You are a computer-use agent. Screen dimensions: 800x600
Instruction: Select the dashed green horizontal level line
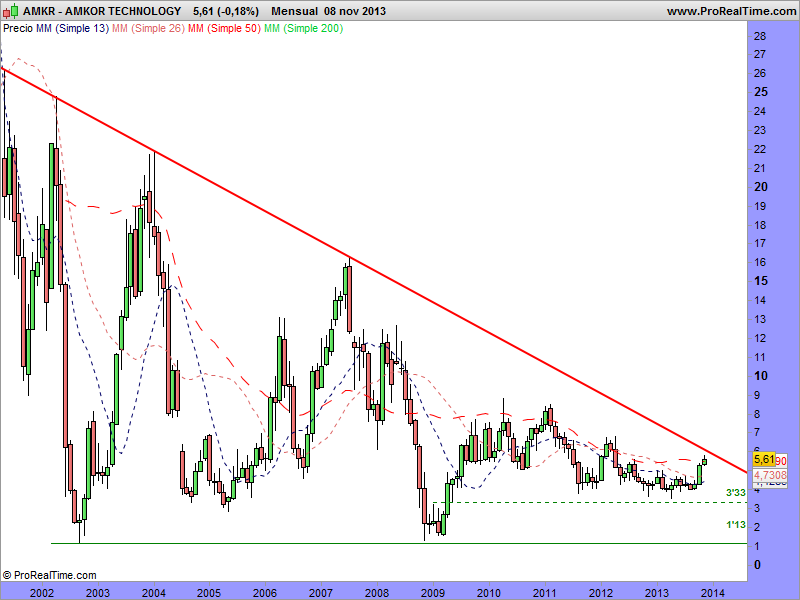coord(590,503)
